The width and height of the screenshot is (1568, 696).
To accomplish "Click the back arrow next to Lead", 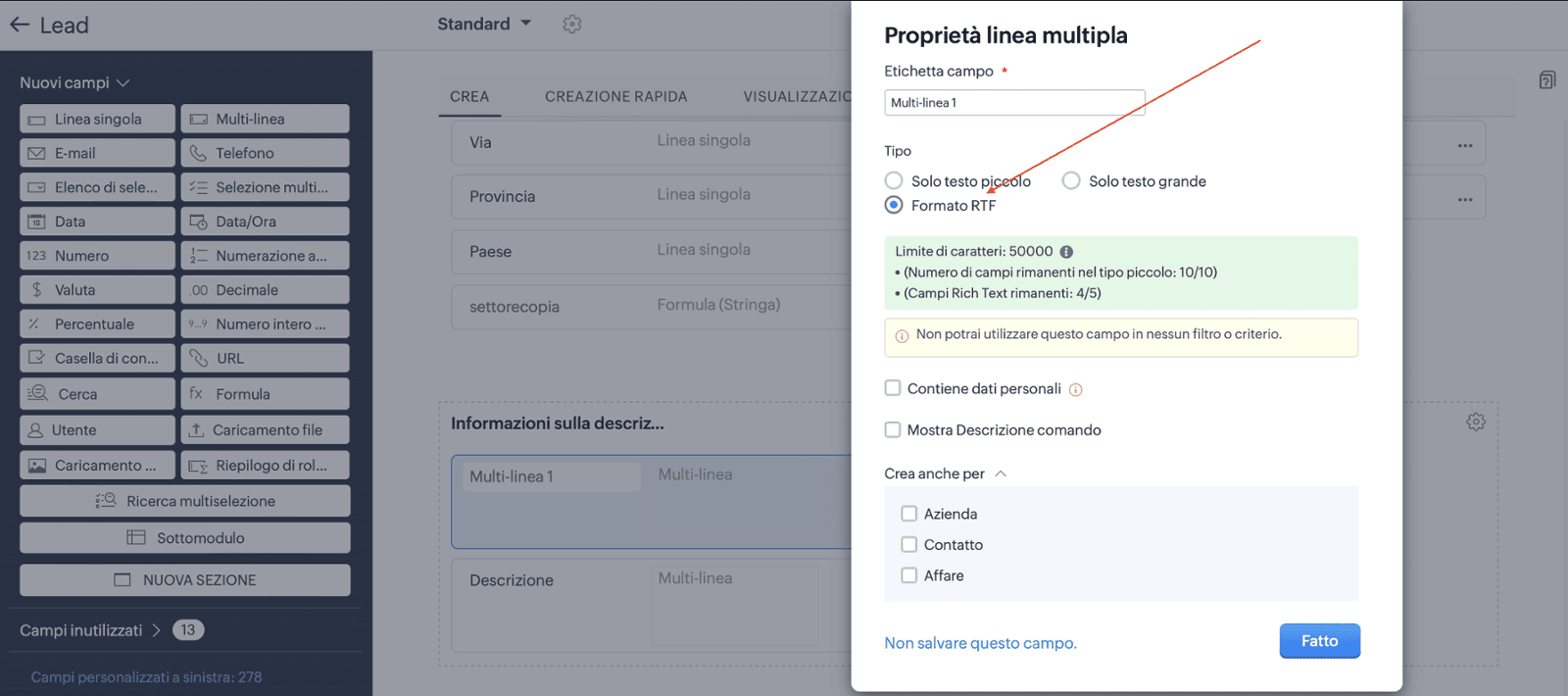I will pyautogui.click(x=20, y=25).
